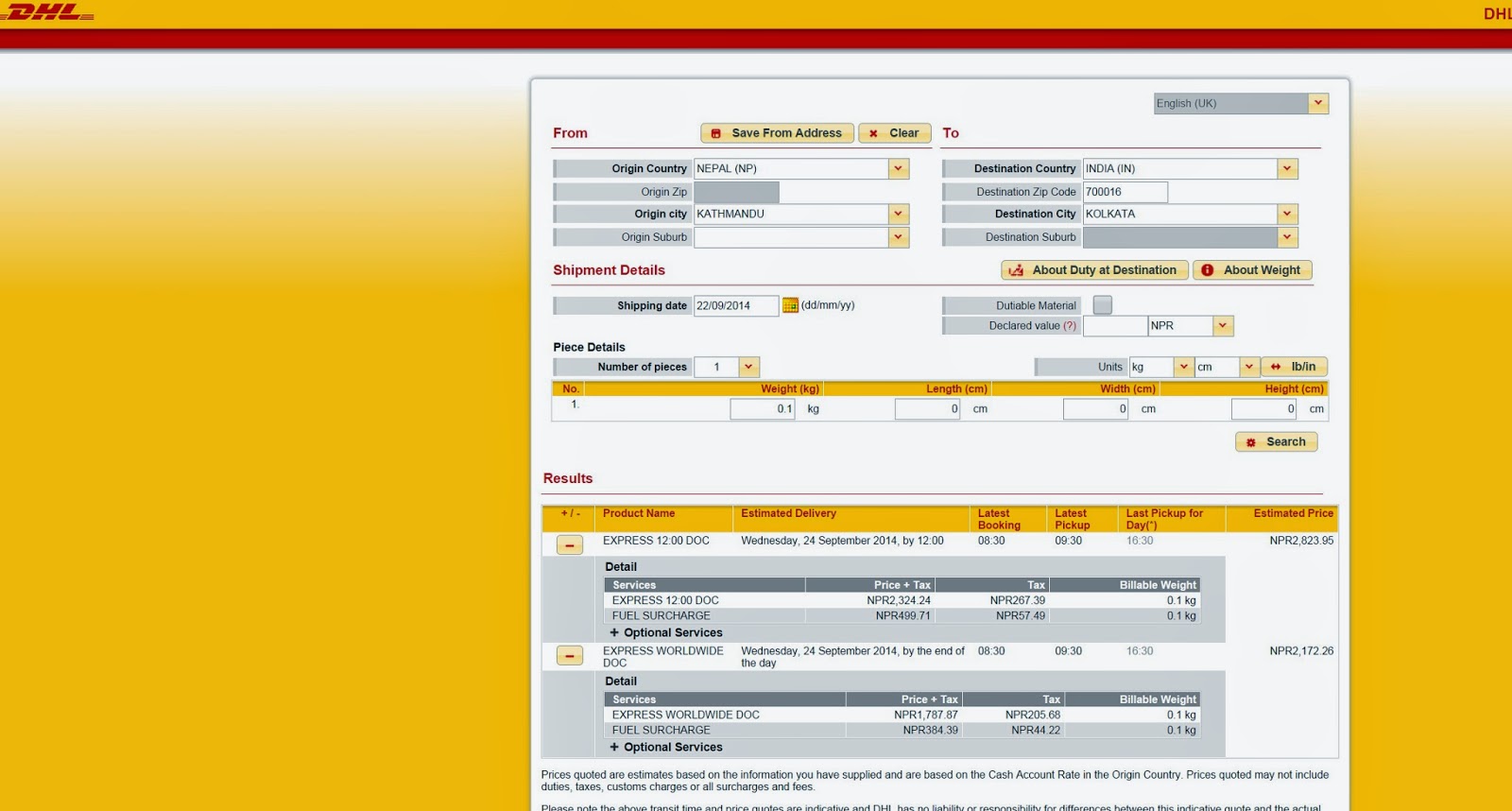Click the NPR499.71 fuel surcharge price
This screenshot has width=1512, height=811.
903,615
